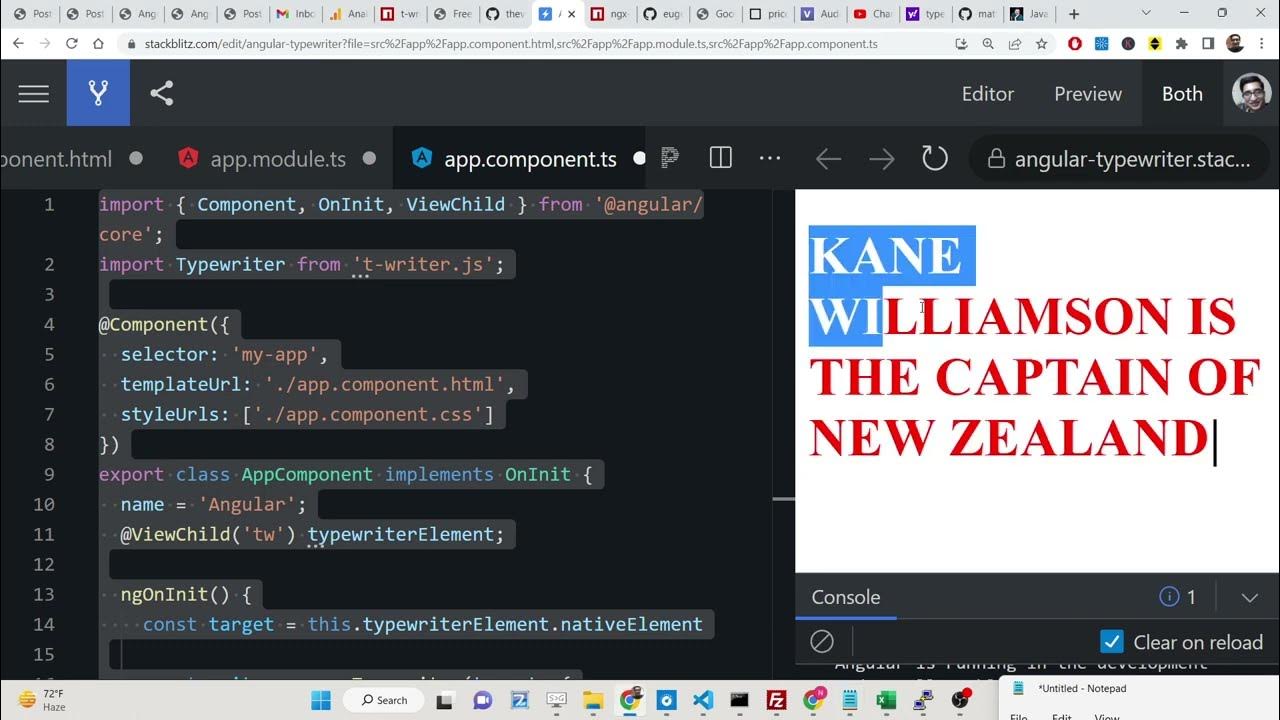Open the new browser tab button

click(x=1074, y=14)
